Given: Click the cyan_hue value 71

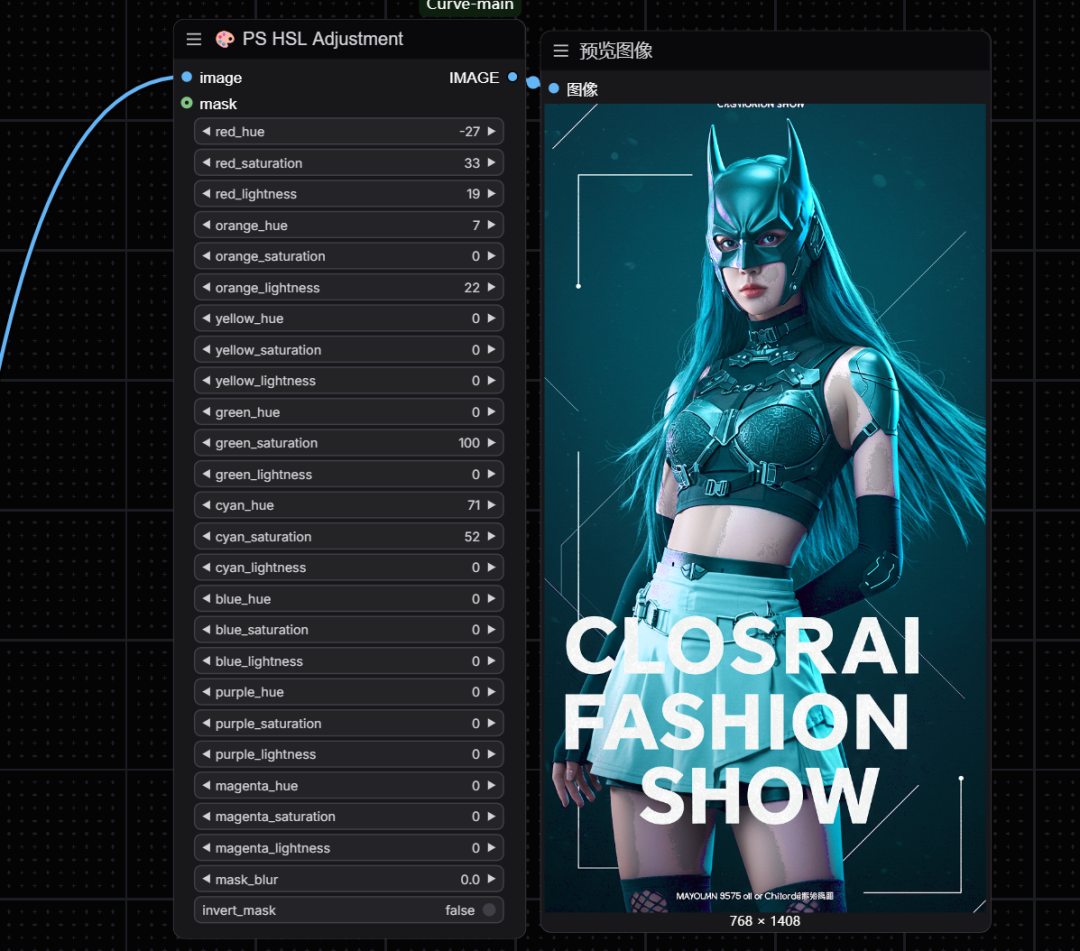Looking at the screenshot, I should point(473,505).
